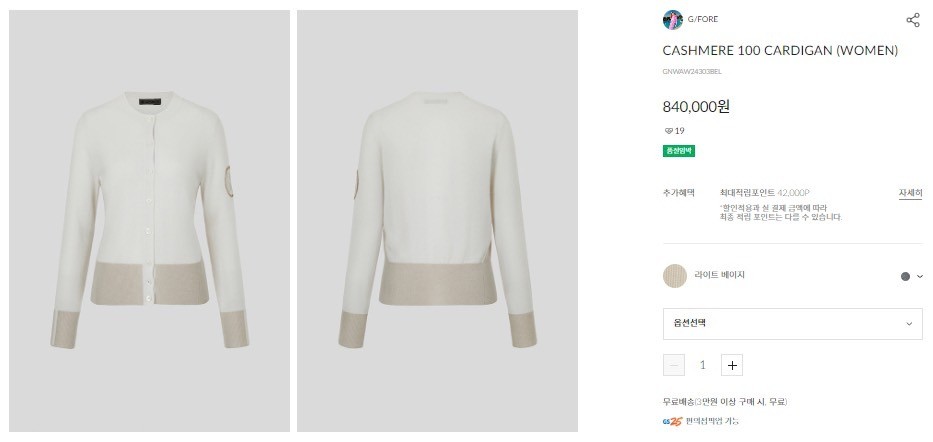This screenshot has width=933, height=442.
Task: Click the G/FORE brand logo avatar
Action: point(672,20)
